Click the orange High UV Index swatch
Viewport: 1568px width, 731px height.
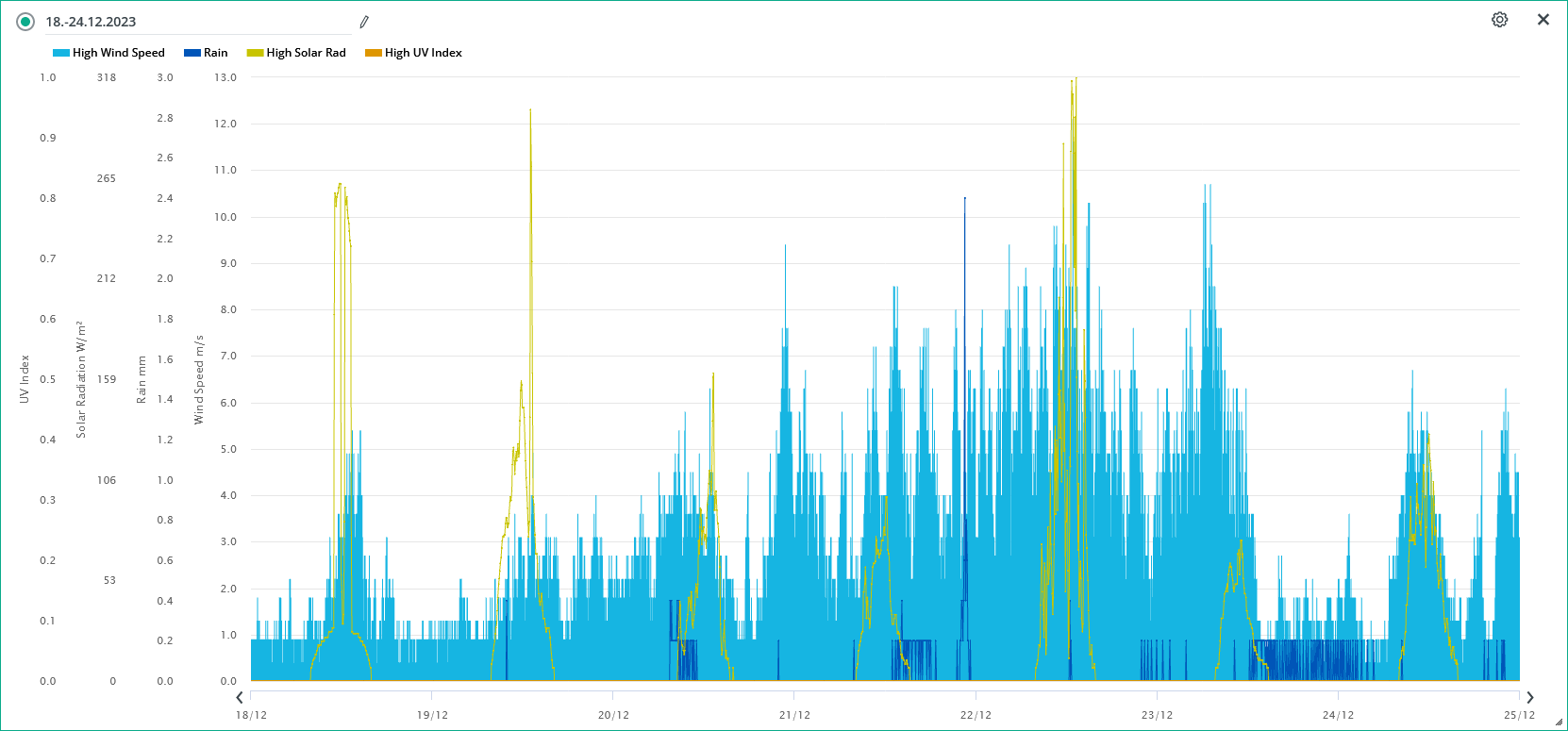point(374,53)
